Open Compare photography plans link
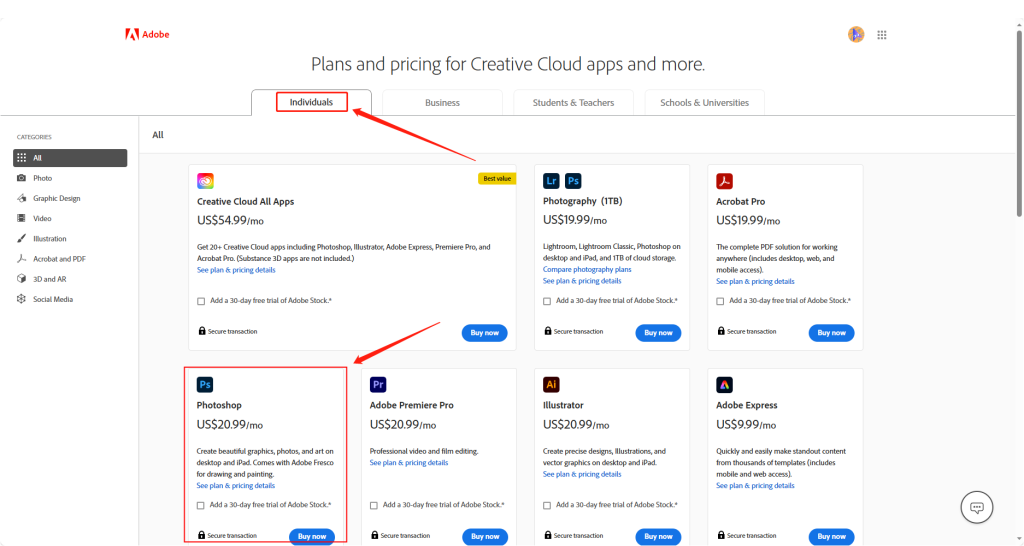 coord(587,269)
